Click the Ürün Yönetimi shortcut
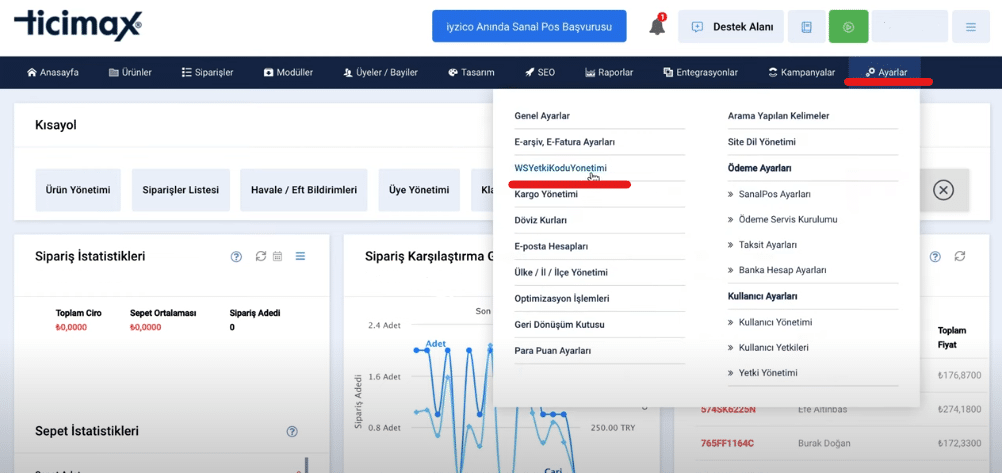The width and height of the screenshot is (1002, 473). coord(78,190)
